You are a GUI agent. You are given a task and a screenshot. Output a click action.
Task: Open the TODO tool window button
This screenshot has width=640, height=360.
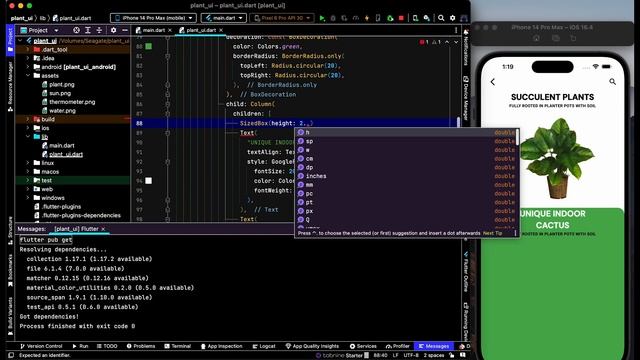[107, 346]
